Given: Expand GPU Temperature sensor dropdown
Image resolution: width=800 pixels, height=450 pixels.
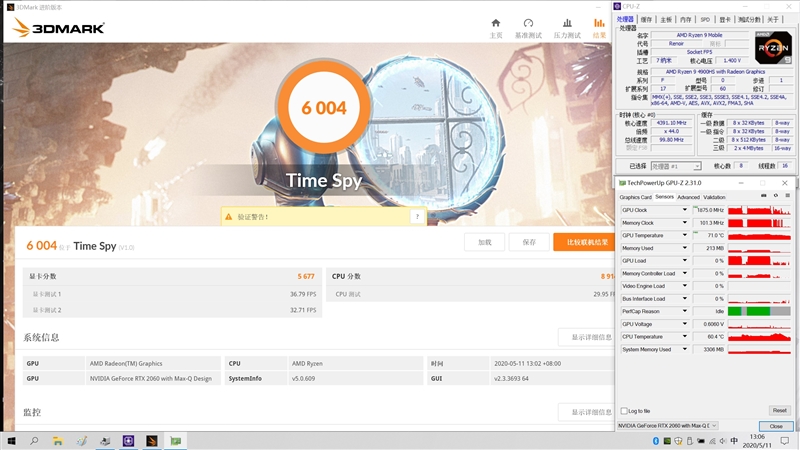Looking at the screenshot, I should coord(685,235).
